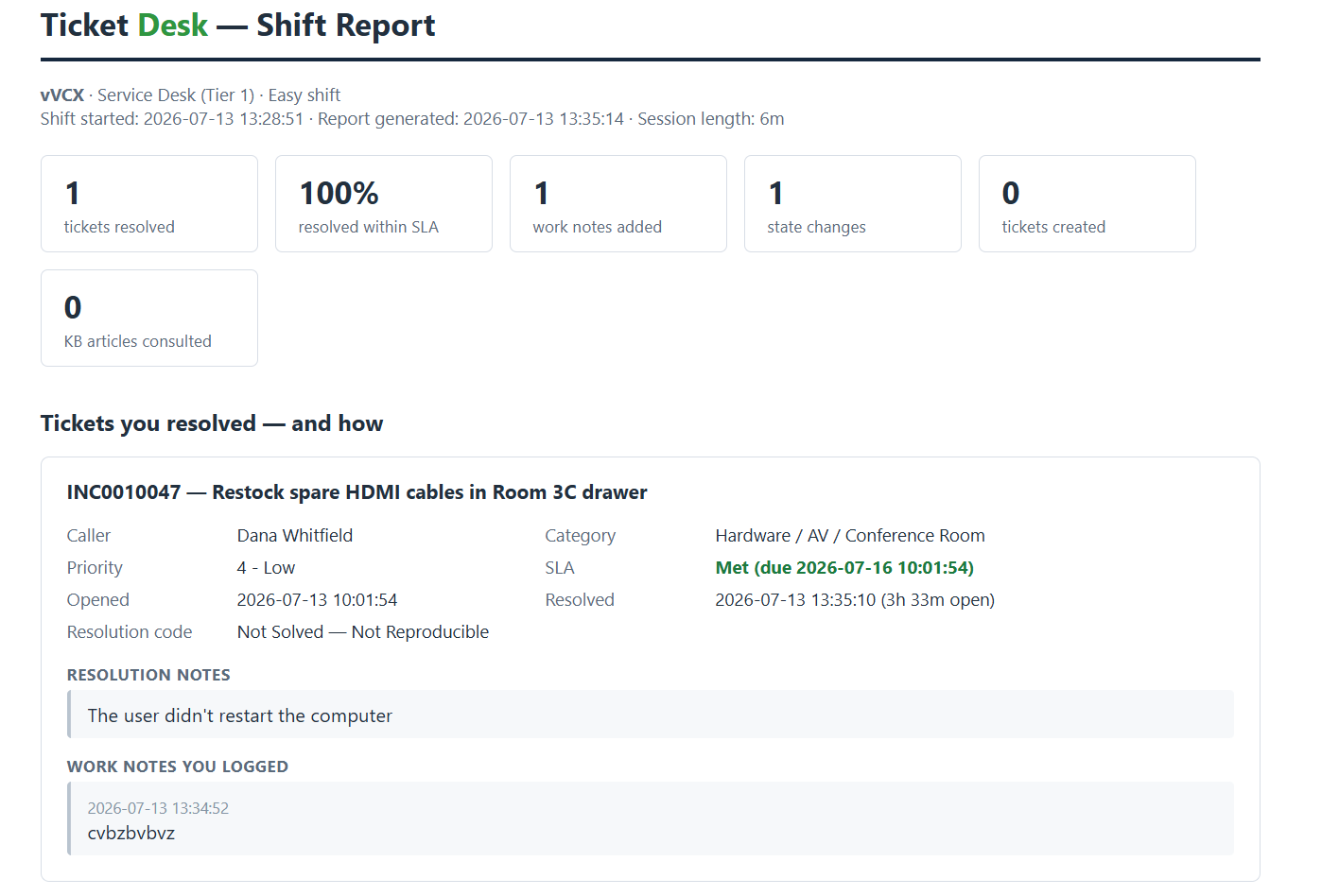Click the green SLA 'Met (due 2026-07-16 10:01:54)' text

pyautogui.click(x=844, y=568)
